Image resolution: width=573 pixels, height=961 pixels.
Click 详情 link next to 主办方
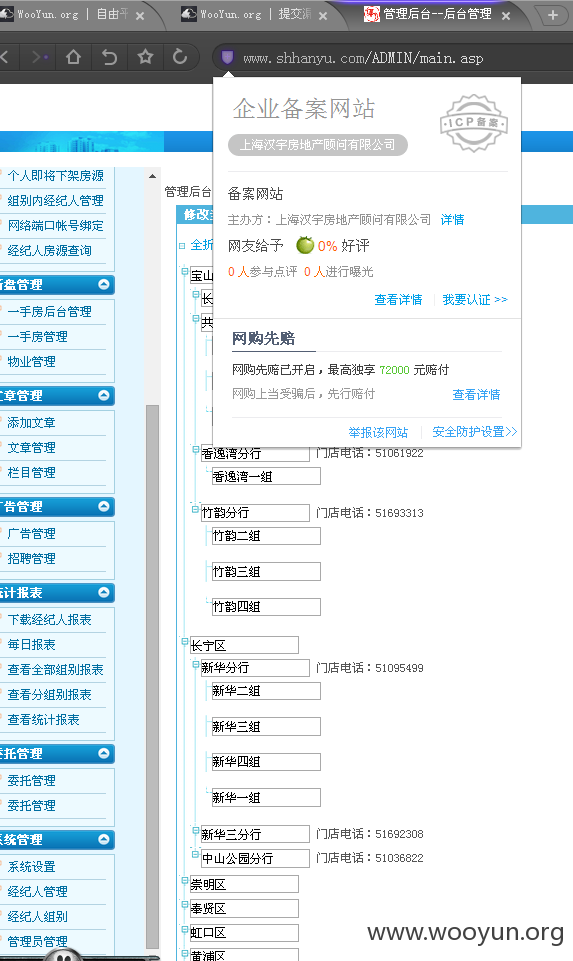point(452,219)
